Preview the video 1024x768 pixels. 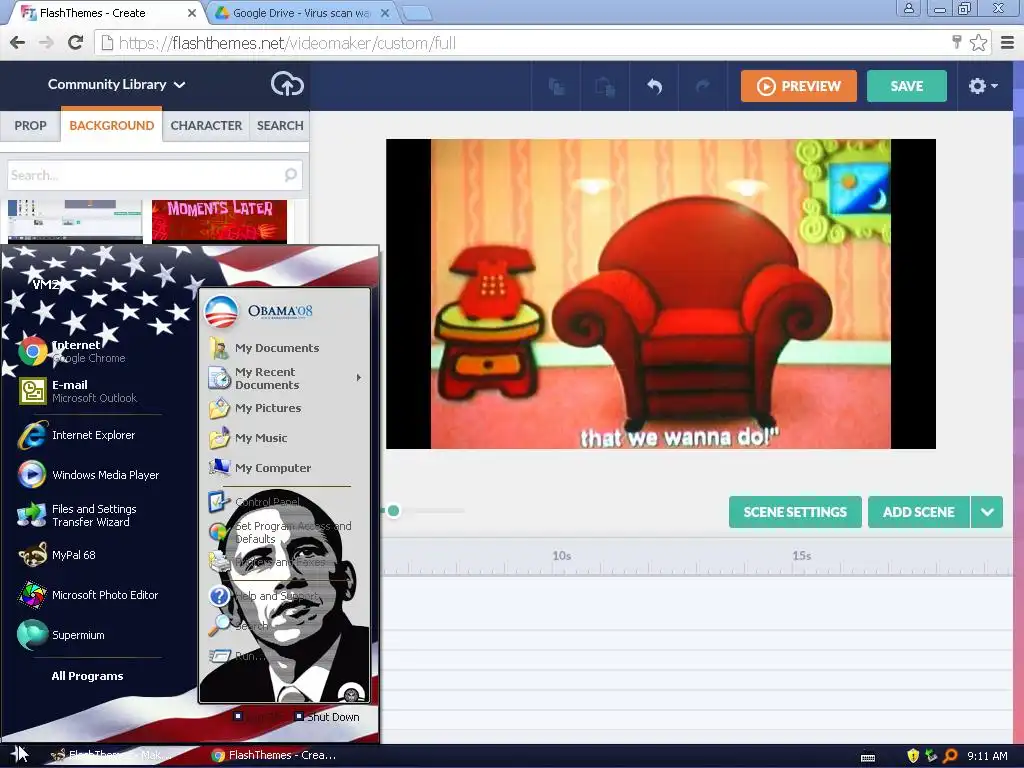pyautogui.click(x=799, y=86)
